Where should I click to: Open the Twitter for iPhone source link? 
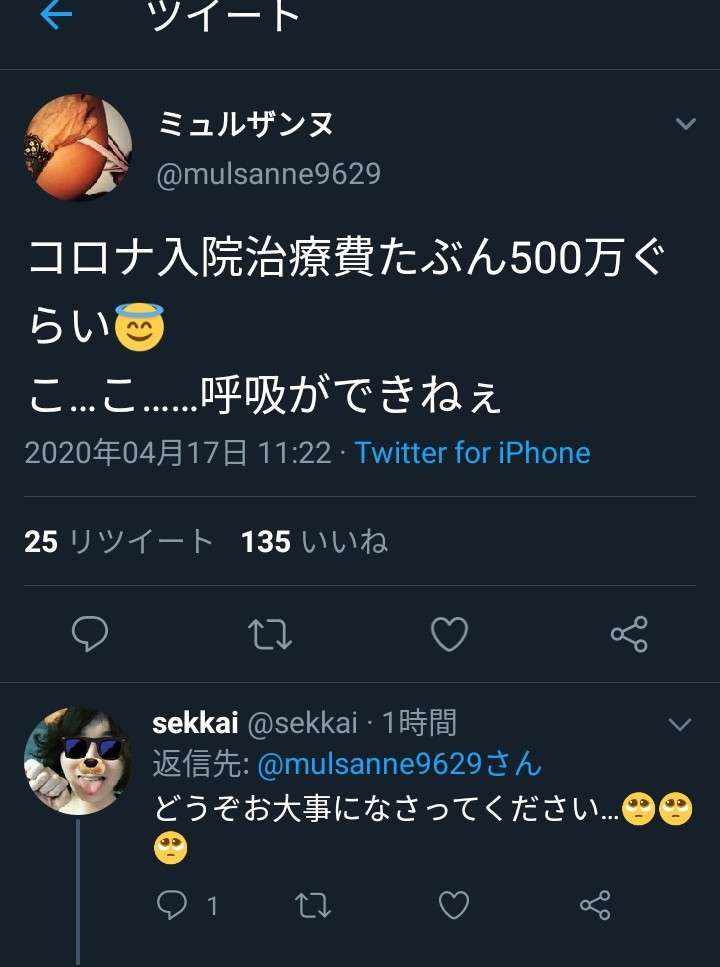(472, 453)
